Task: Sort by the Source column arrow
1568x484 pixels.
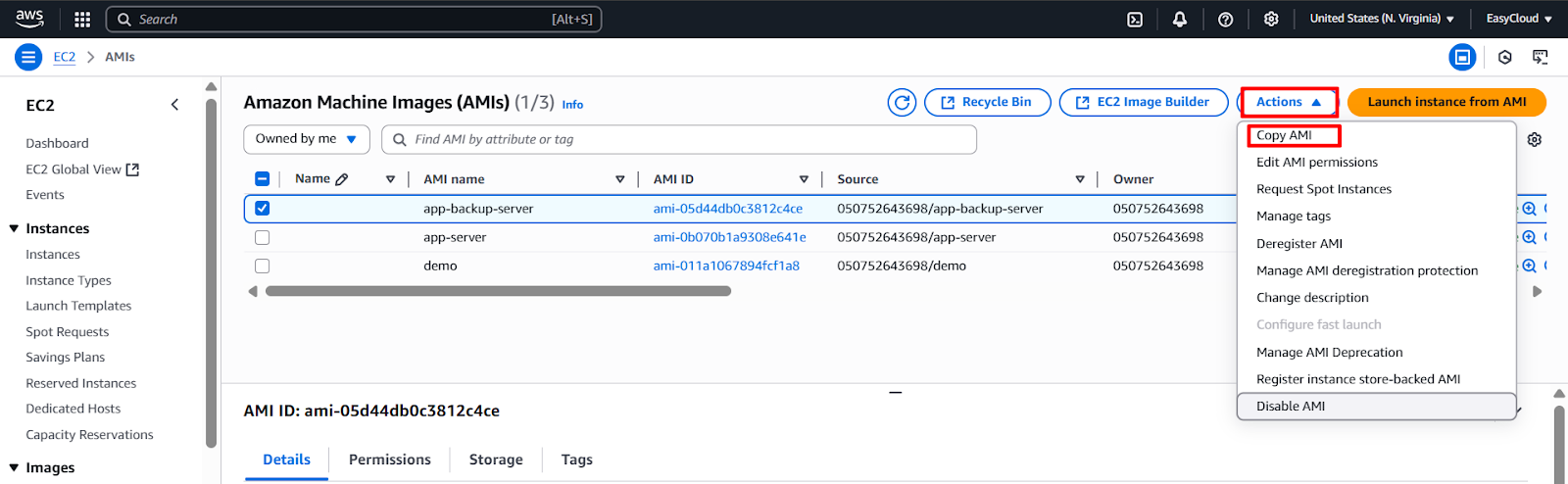Action: pyautogui.click(x=1080, y=179)
